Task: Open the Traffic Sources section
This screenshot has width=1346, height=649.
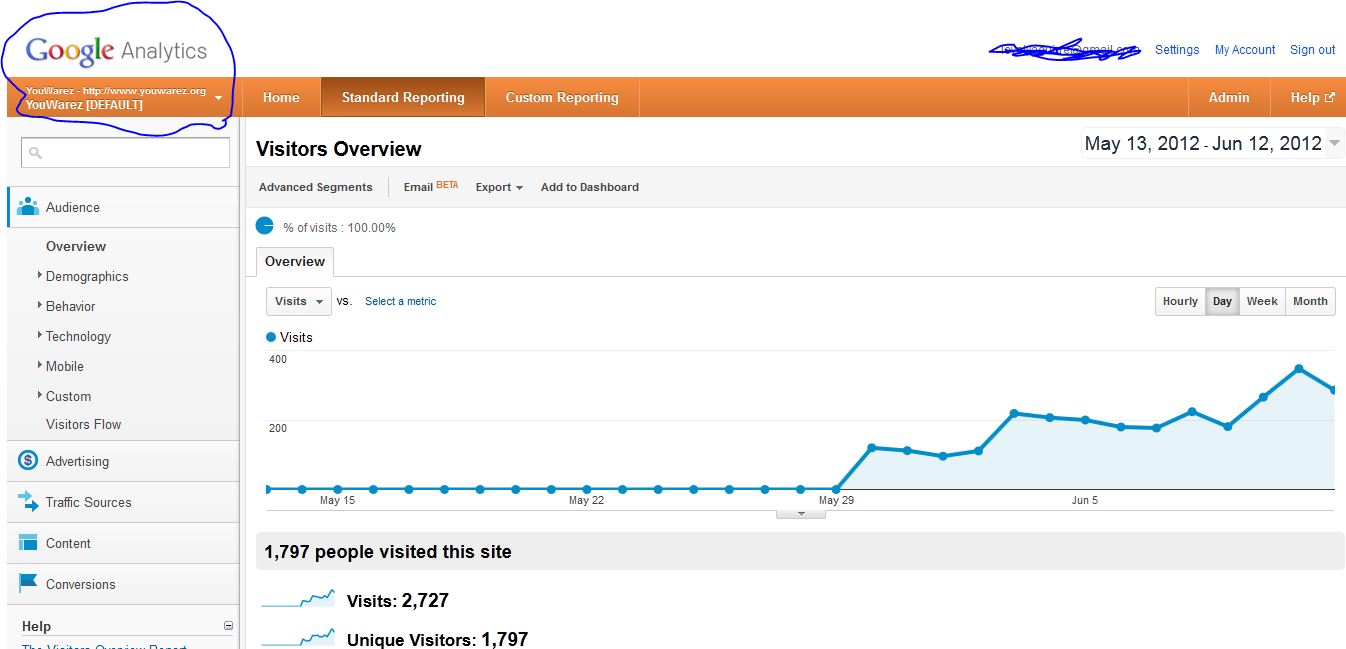Action: point(89,503)
